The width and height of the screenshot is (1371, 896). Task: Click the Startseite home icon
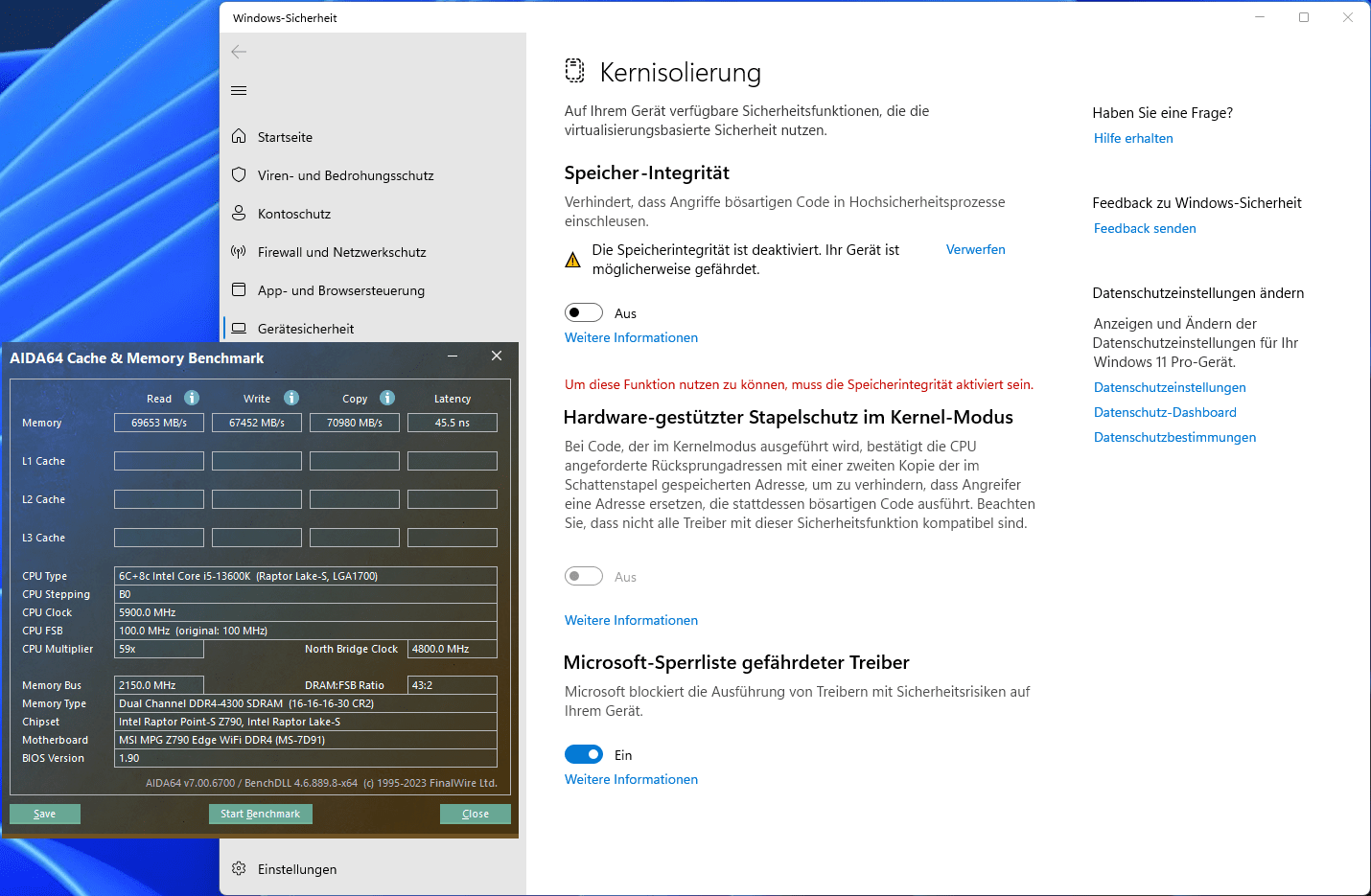point(239,137)
